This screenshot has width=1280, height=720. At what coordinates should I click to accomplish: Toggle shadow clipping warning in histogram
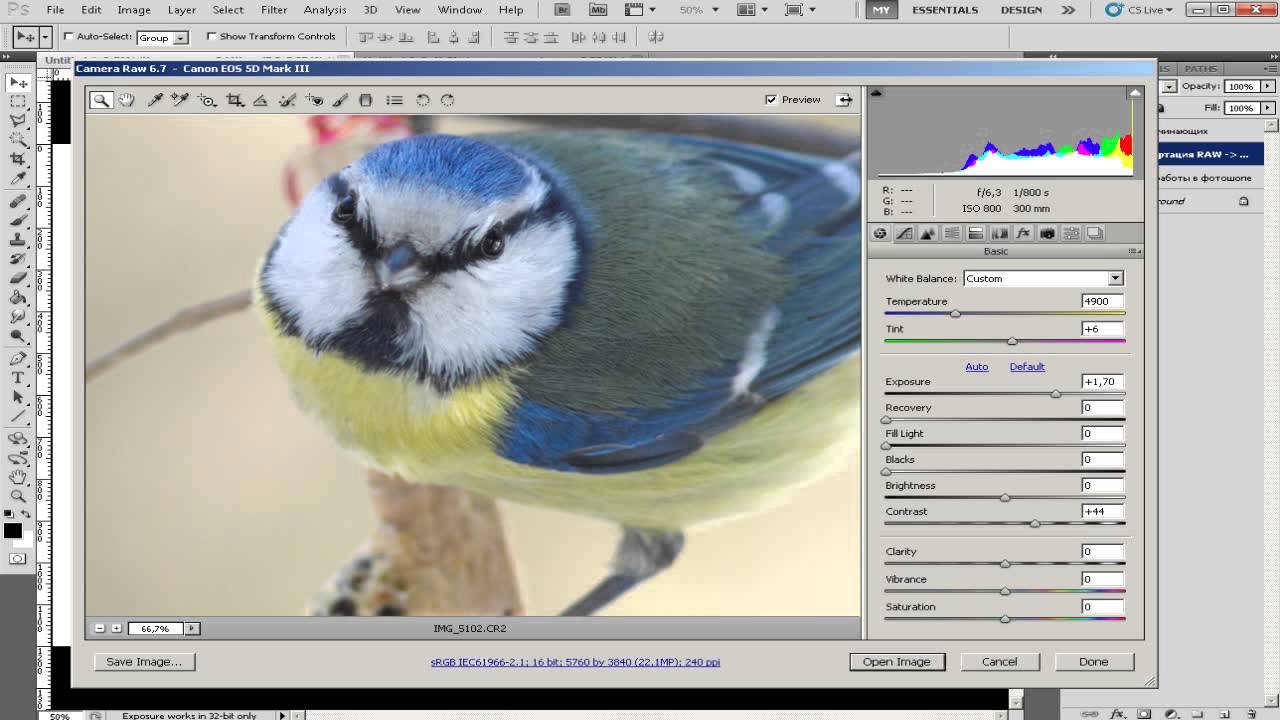876,93
